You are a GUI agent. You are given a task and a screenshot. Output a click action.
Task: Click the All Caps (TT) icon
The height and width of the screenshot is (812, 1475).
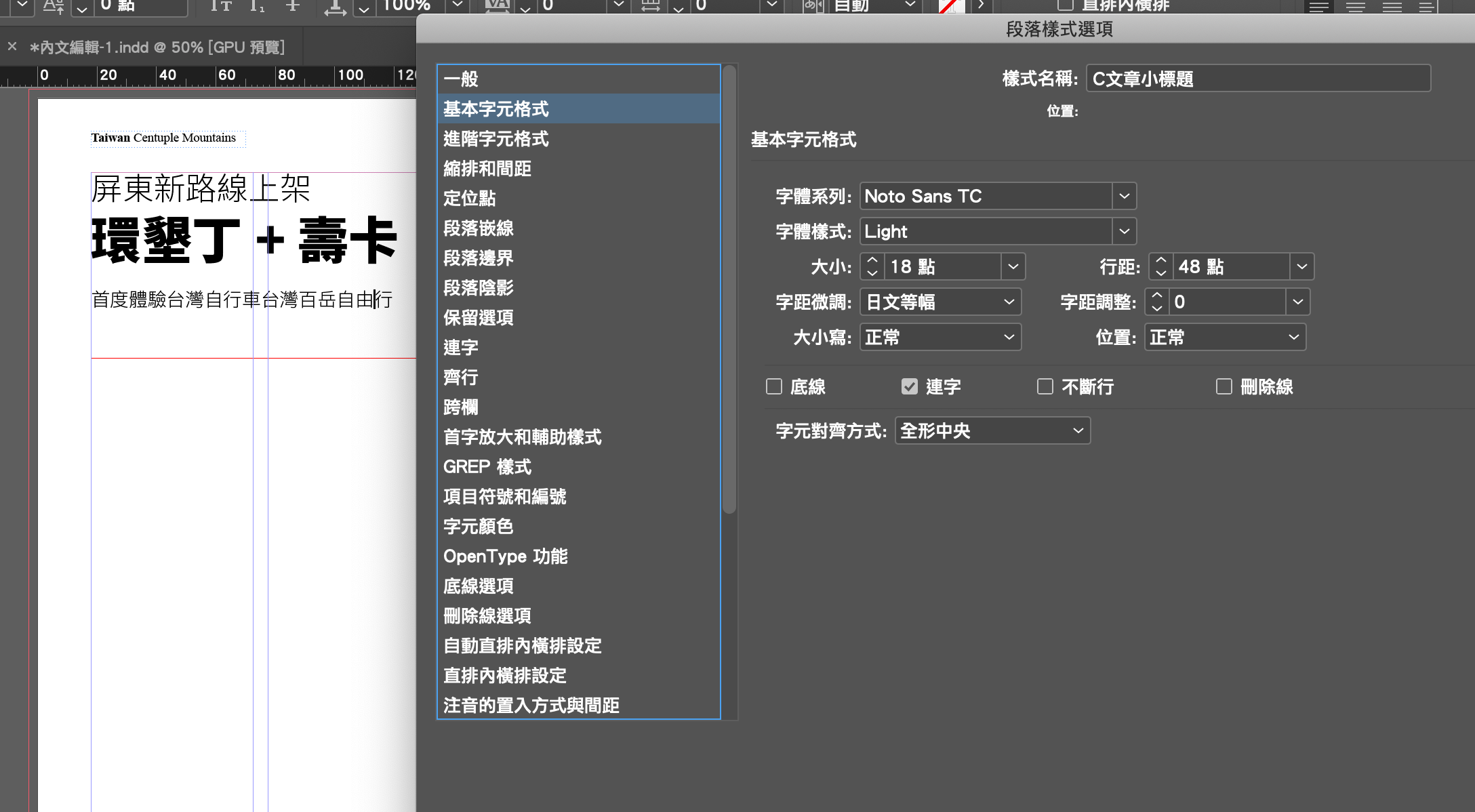pos(220,6)
